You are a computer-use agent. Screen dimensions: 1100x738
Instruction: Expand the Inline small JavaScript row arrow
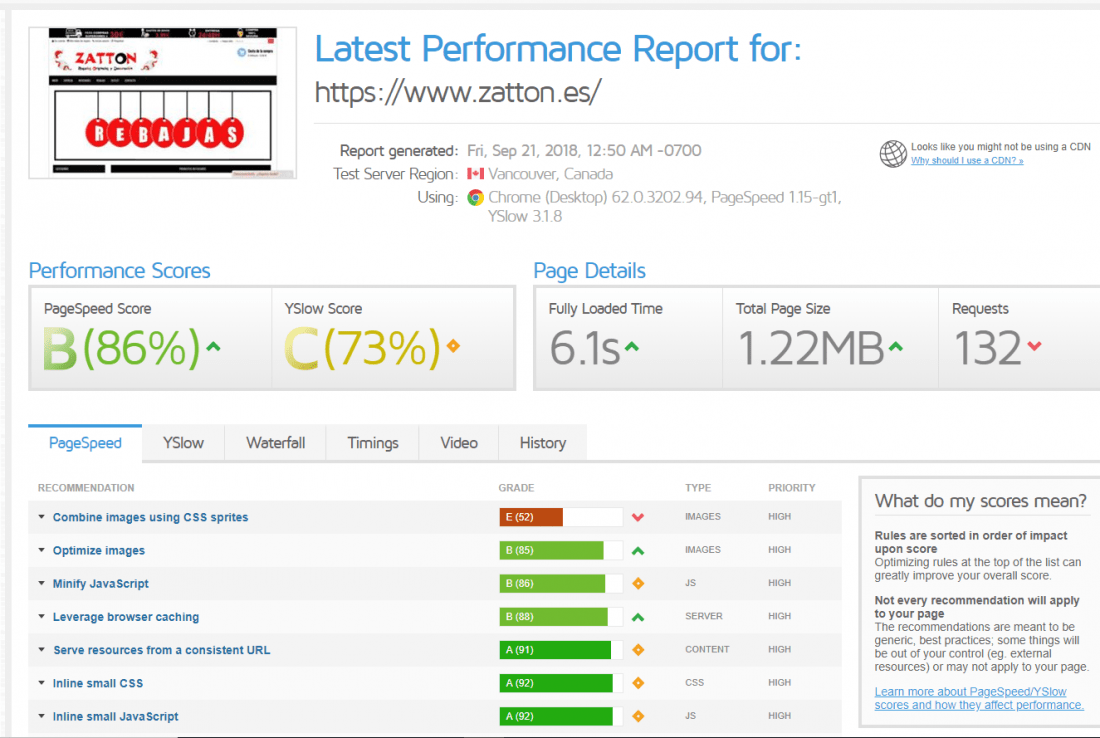pyautogui.click(x=41, y=716)
